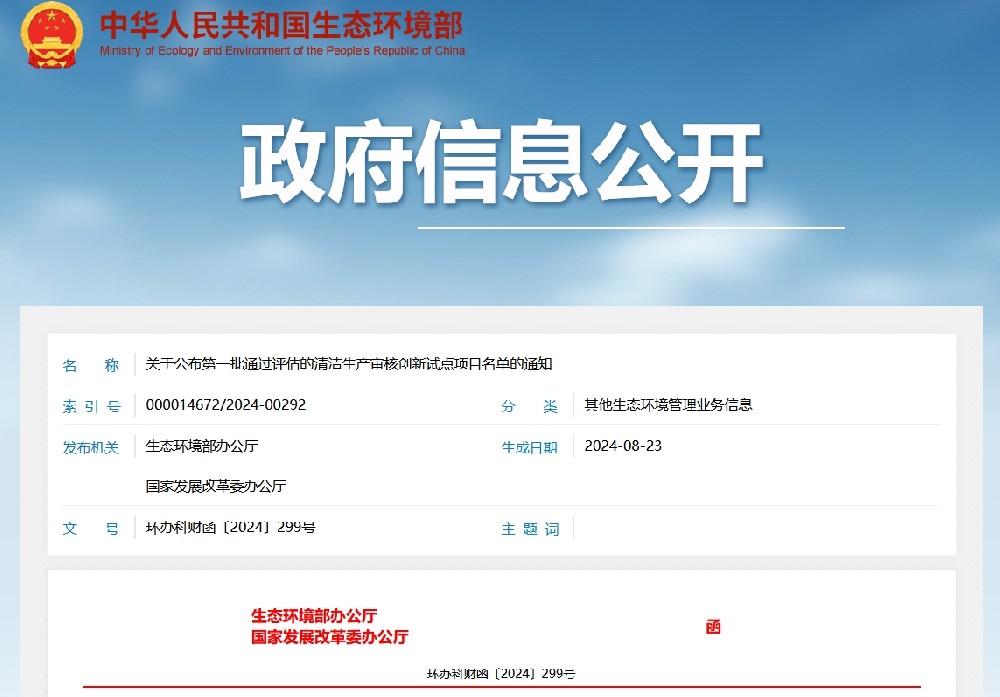Click the Ministry of Ecology and Environment English subtitle
The width and height of the screenshot is (1000, 697).
[282, 51]
